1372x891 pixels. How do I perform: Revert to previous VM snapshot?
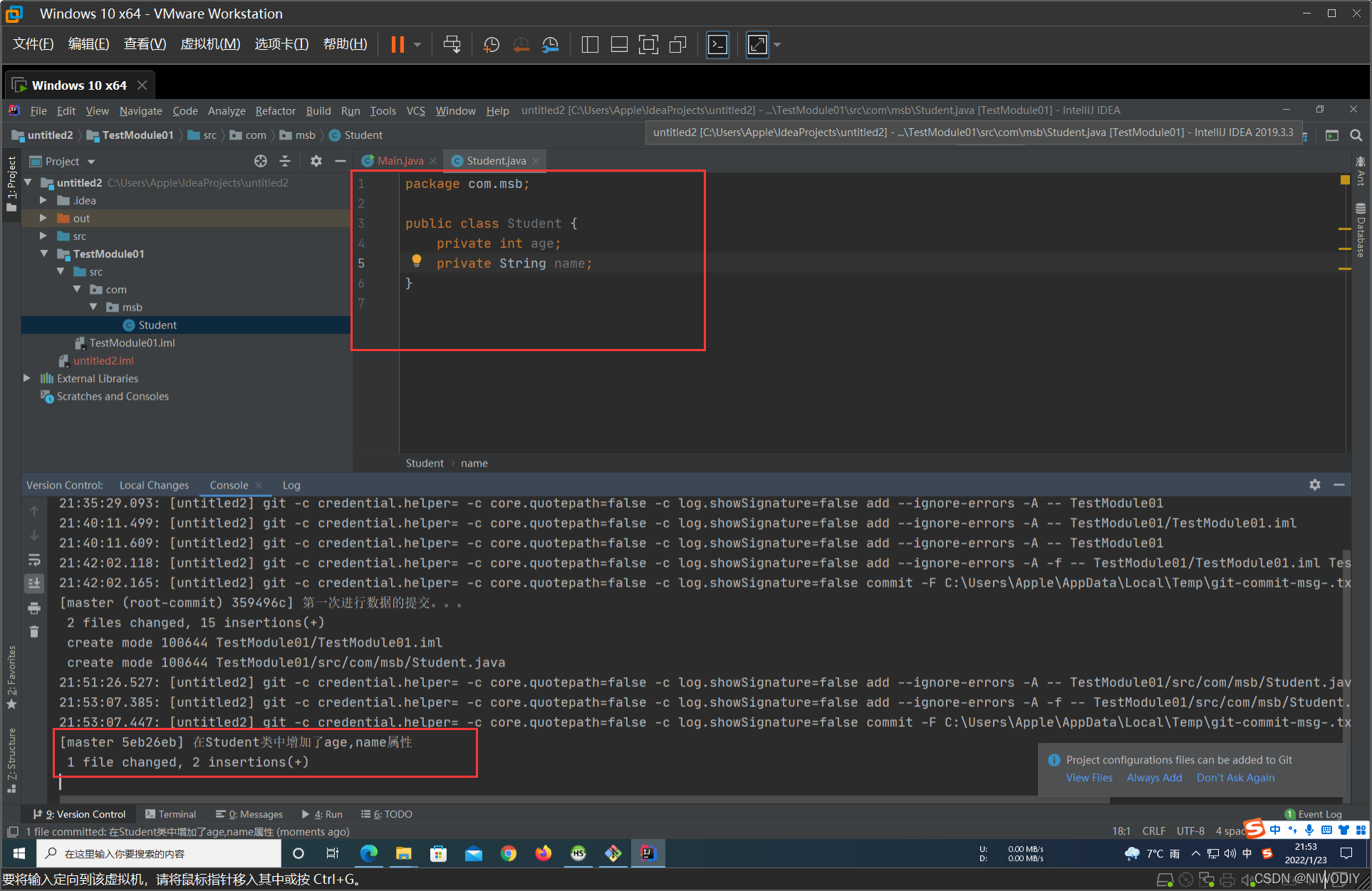521,44
